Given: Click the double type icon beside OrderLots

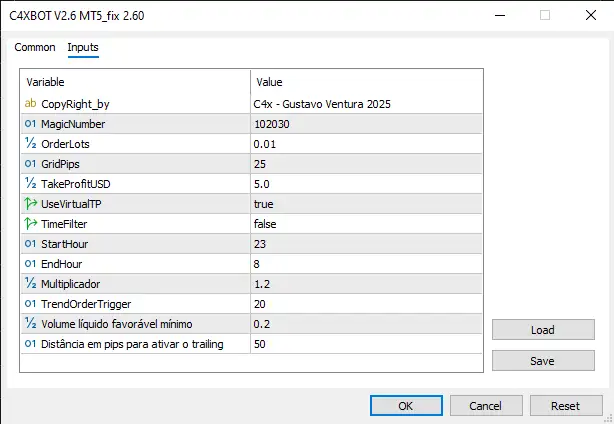Looking at the screenshot, I should tap(30, 144).
